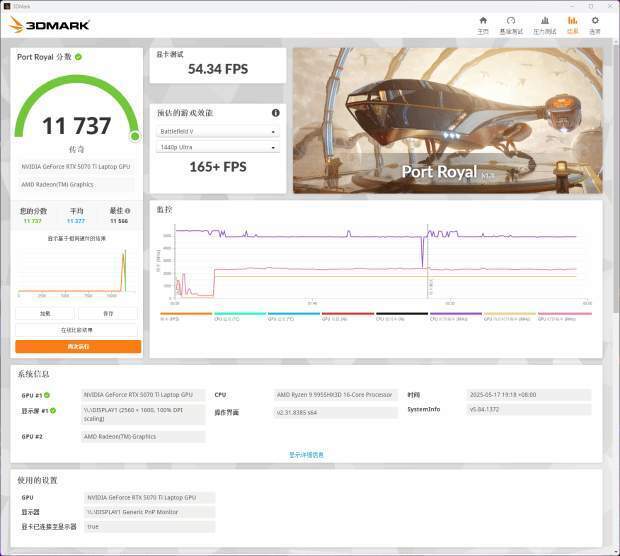620x556 pixels.
Task: Click the 2025-05-17 19:18 time field
Action: point(529,395)
